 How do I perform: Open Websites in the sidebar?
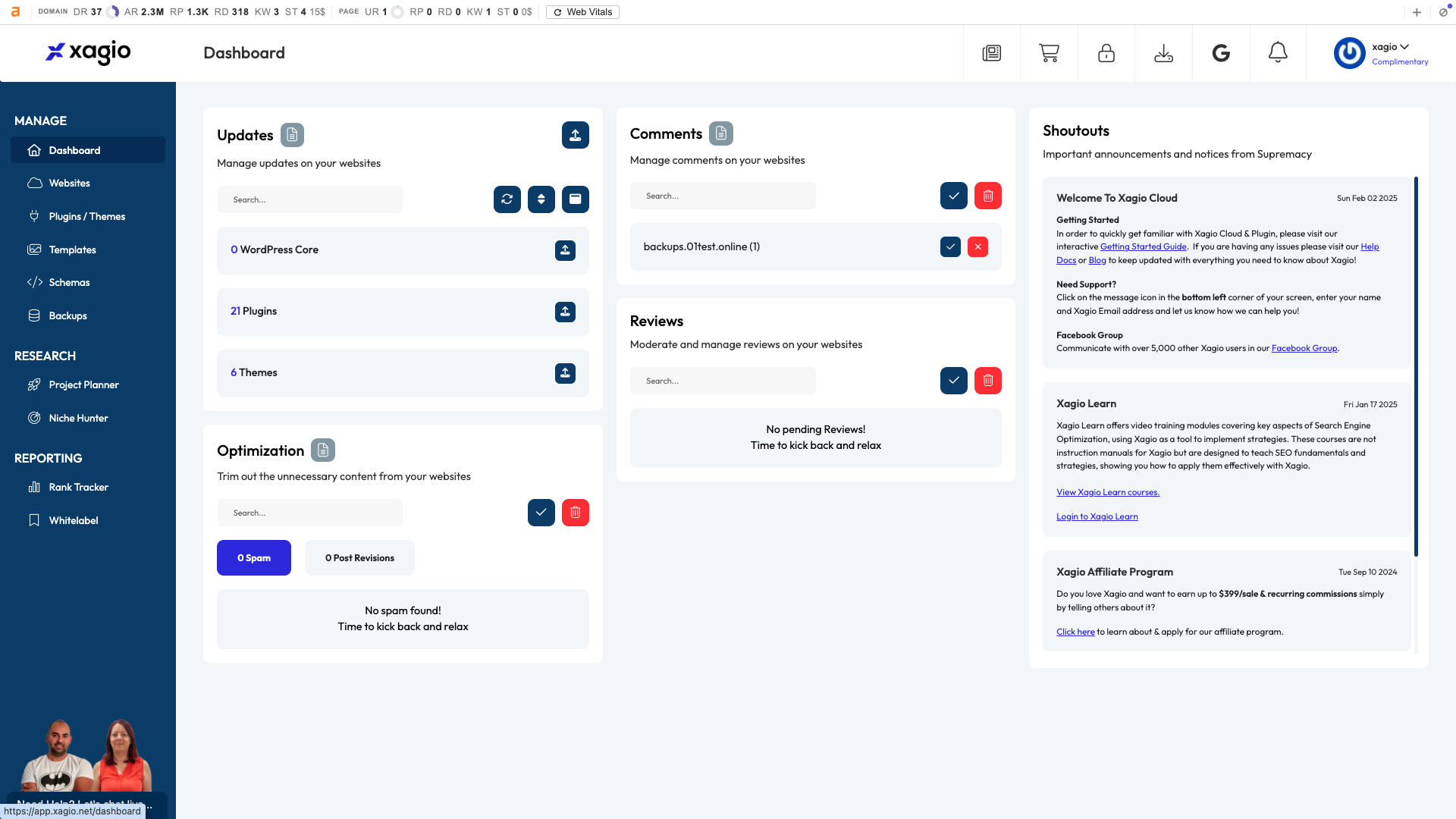pyautogui.click(x=88, y=184)
